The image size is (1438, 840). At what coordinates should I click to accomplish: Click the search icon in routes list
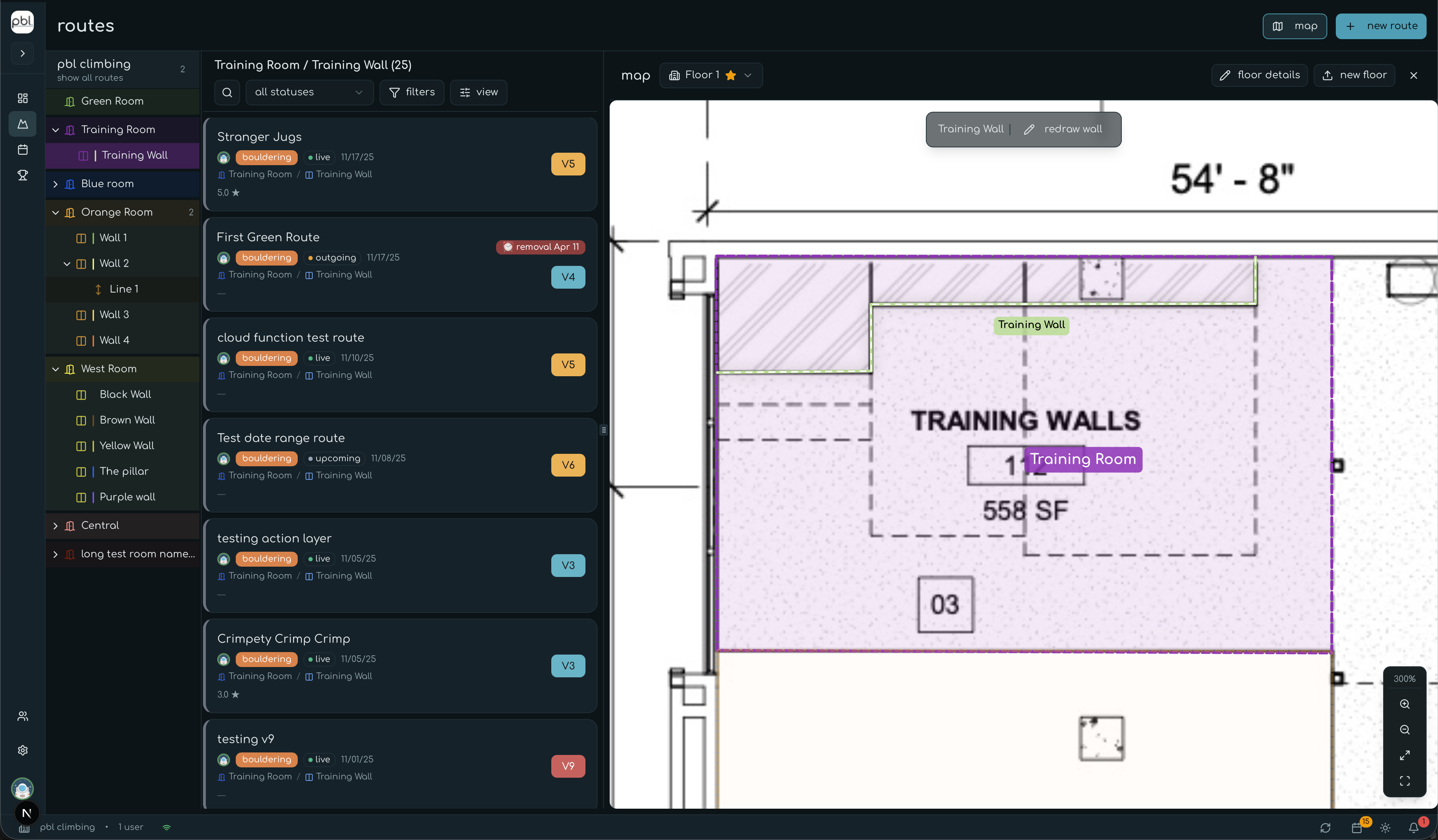point(227,93)
